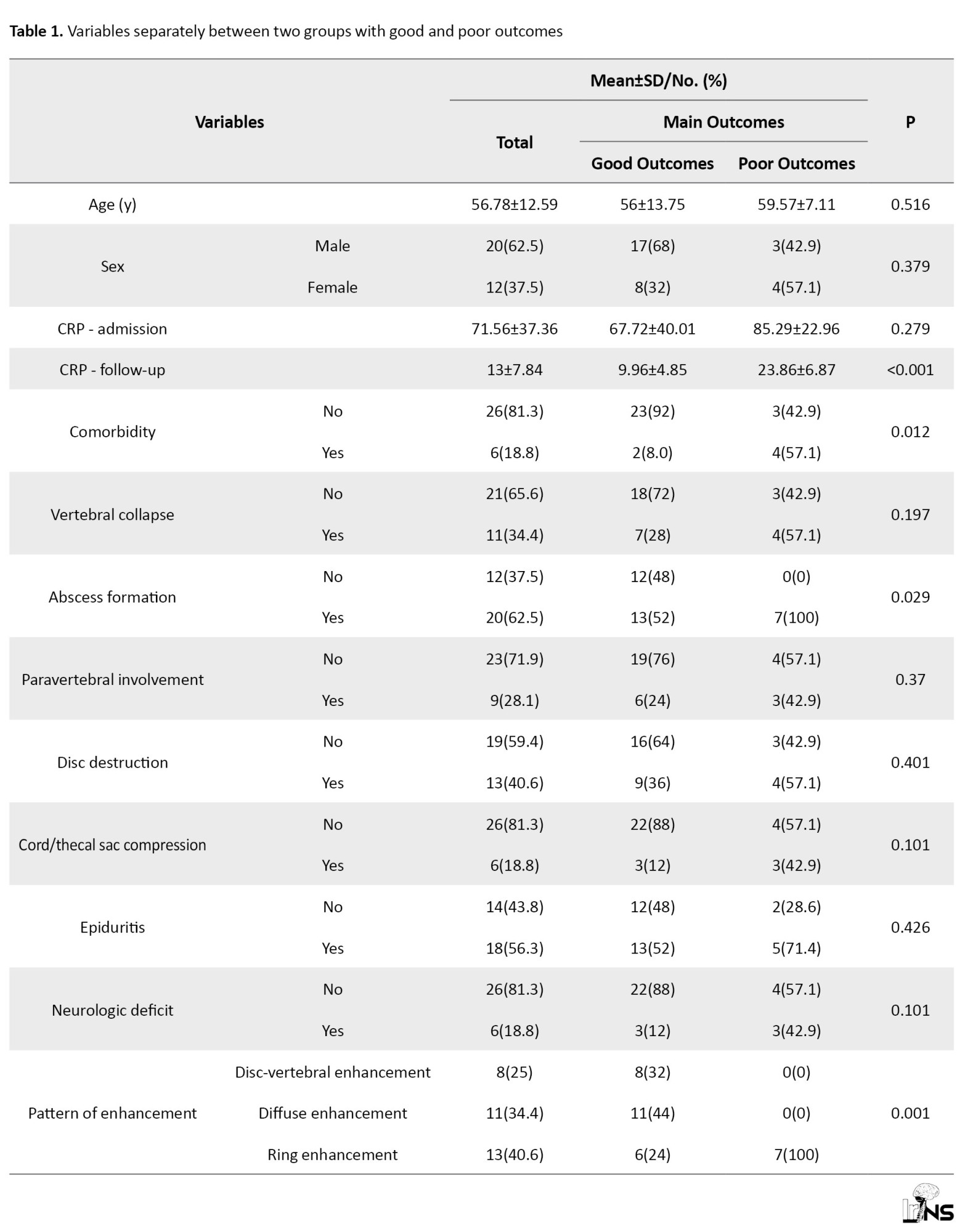The width and height of the screenshot is (973, 1232).
Task: Select the Total column header
Action: click(515, 143)
